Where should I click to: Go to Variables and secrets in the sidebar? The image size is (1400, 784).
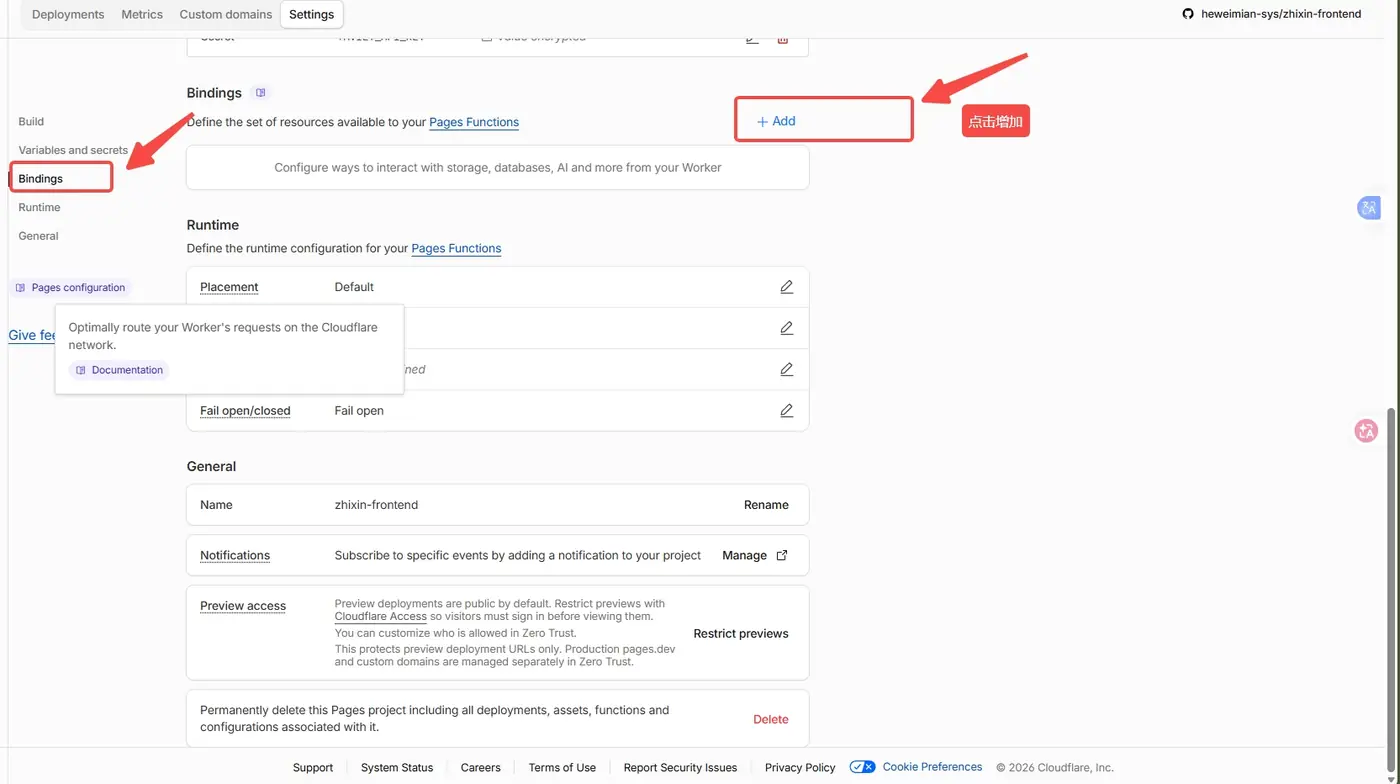coord(73,150)
